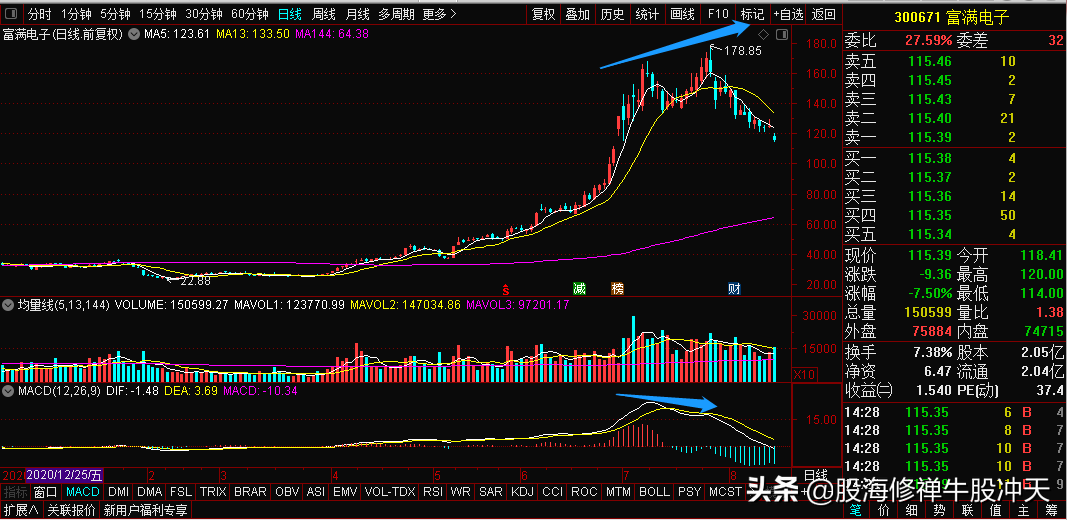The image size is (1067, 520).
Task: Click the 减 marker icon on chart
Action: click(580, 288)
